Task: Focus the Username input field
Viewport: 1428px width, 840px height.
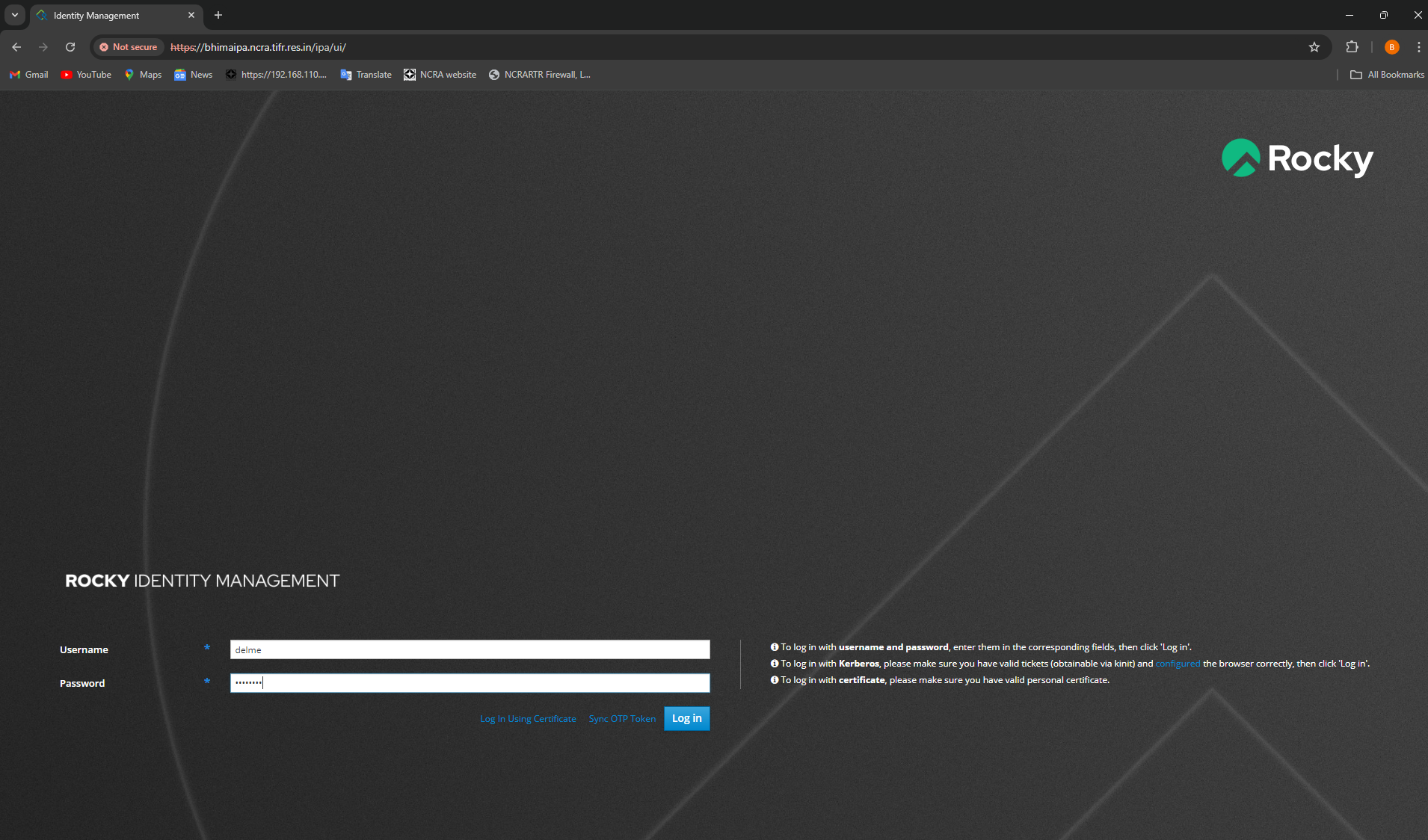Action: [470, 649]
